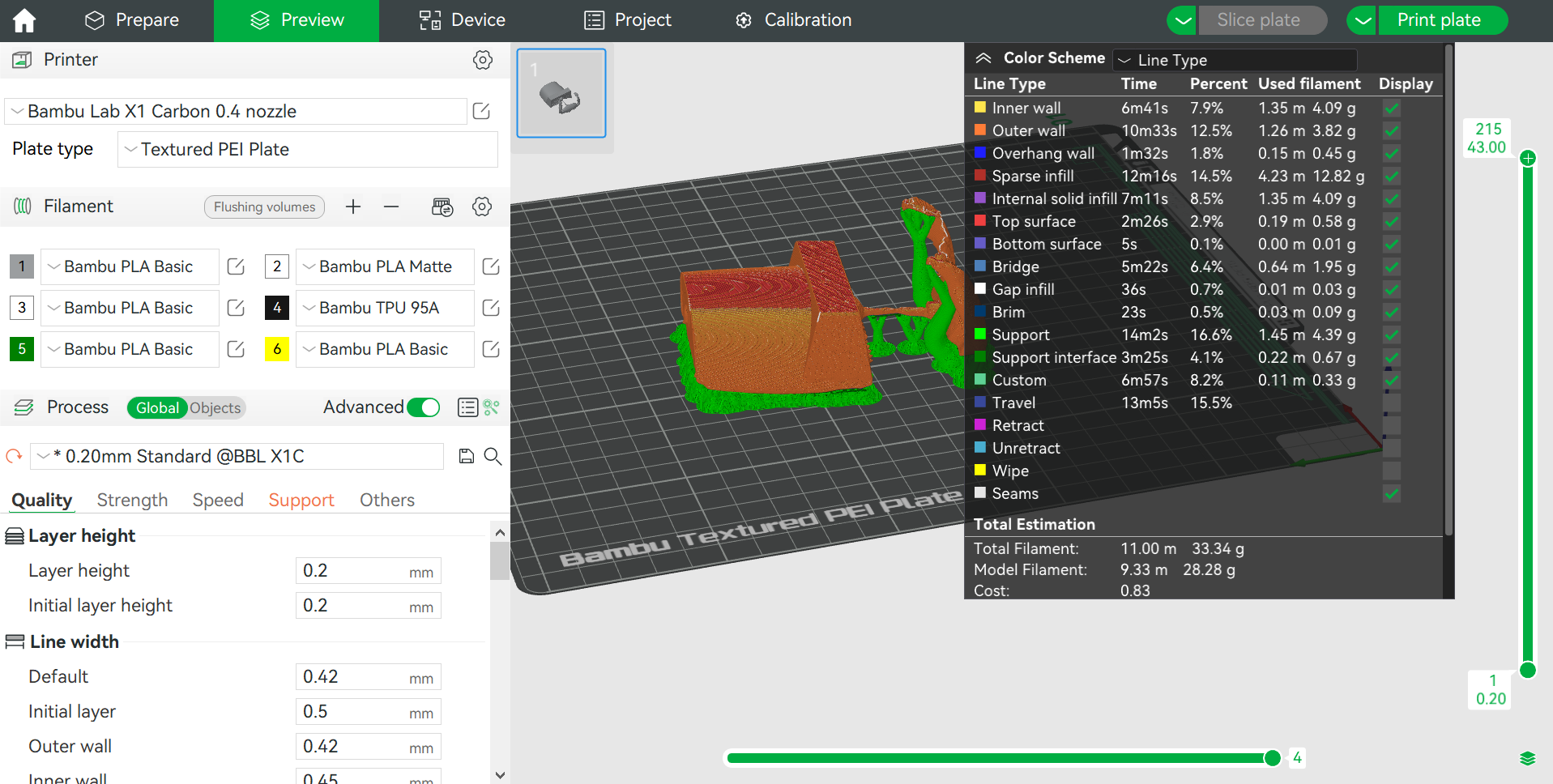1553x784 pixels.
Task: Enable display of Wipe moves
Action: point(1392,471)
